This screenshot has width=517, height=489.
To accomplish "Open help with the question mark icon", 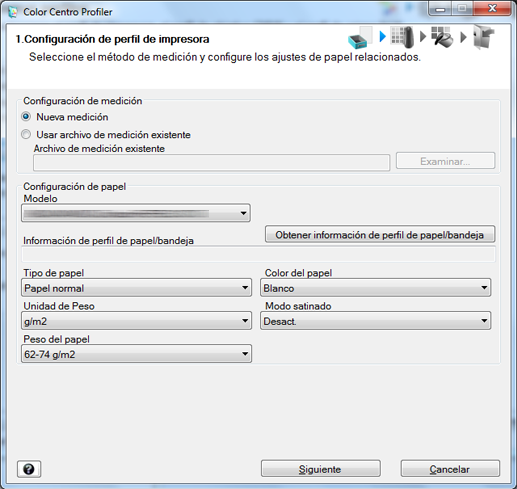I will point(29,469).
